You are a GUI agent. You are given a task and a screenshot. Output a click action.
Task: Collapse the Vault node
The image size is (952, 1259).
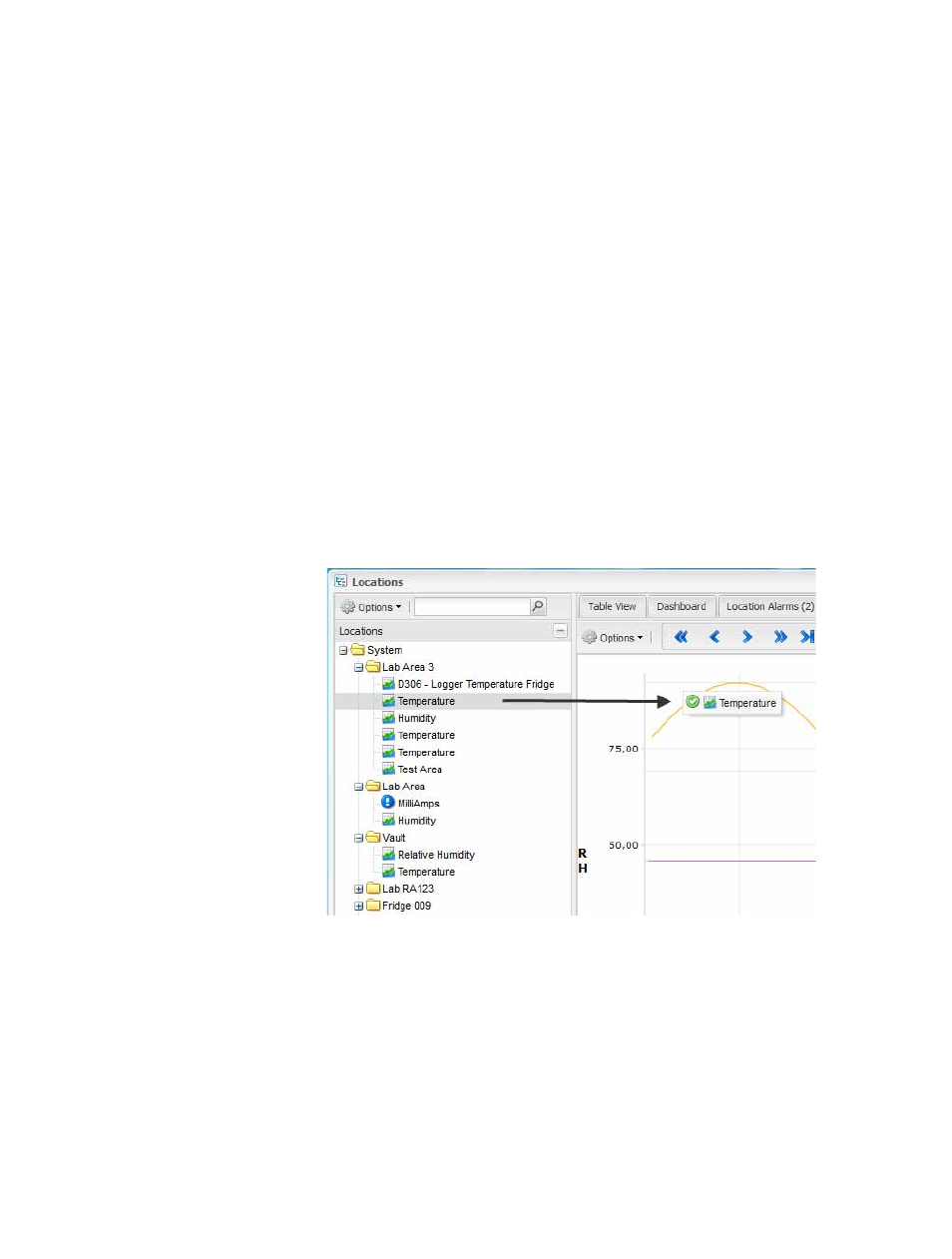point(359,838)
